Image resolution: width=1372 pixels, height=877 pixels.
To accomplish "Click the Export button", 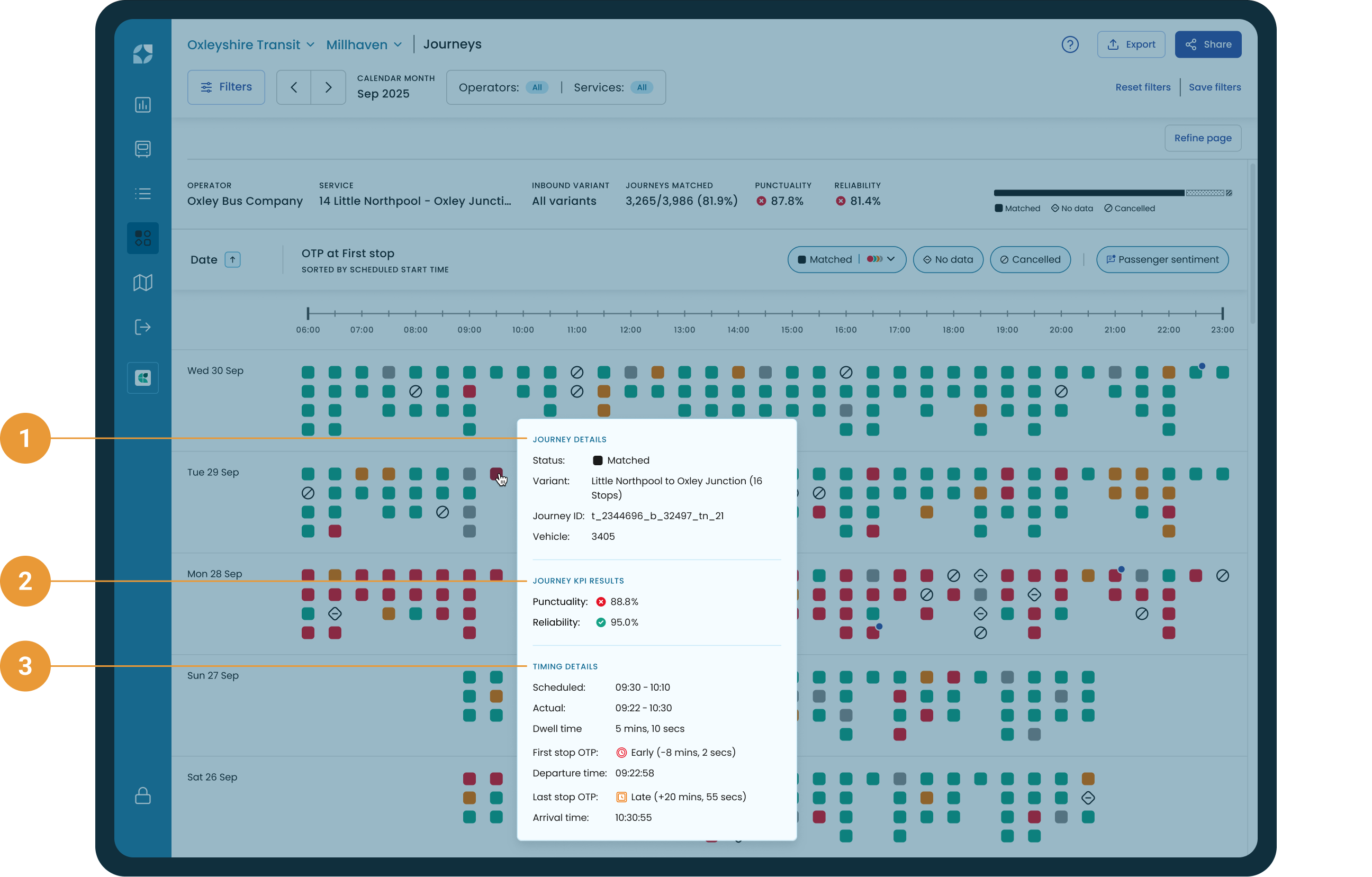I will pos(1131,44).
